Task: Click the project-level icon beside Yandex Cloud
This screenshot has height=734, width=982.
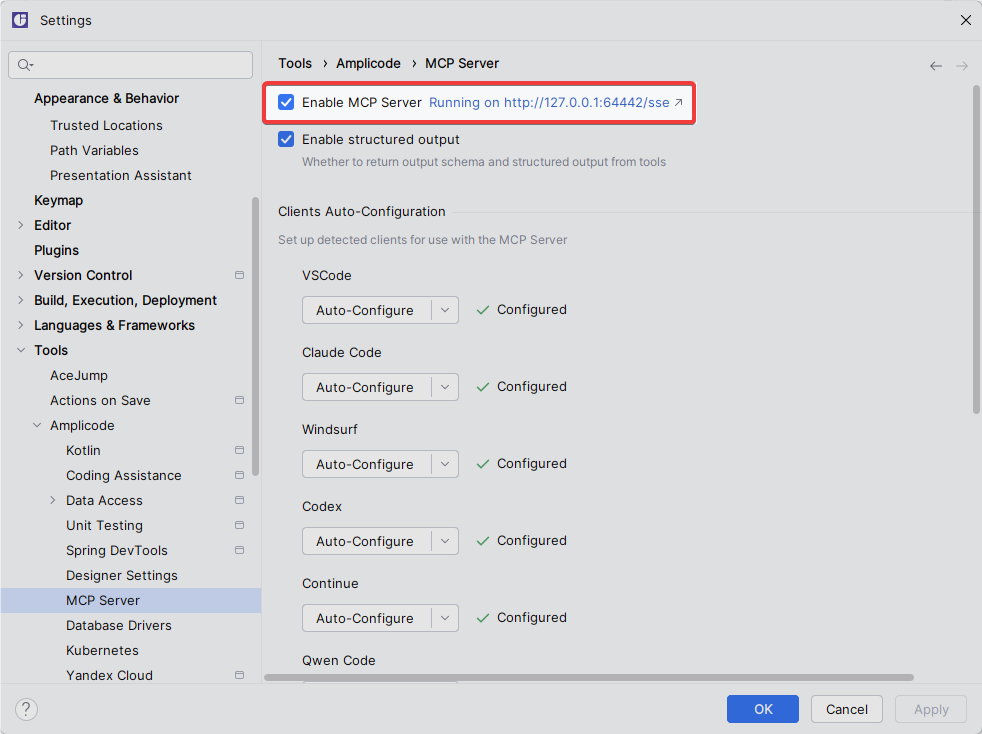Action: tap(239, 675)
